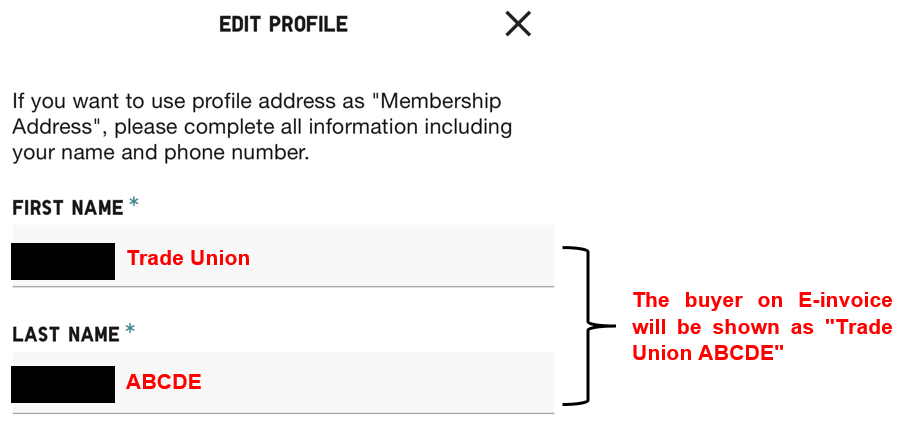This screenshot has height=428, width=897.
Task: Click the FIRST NAME label
Action: click(67, 208)
